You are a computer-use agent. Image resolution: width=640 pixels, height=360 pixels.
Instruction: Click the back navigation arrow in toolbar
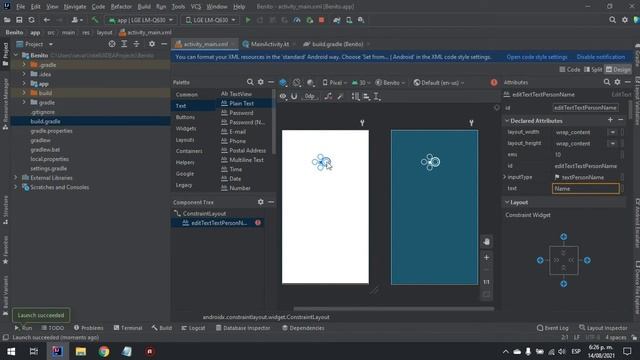tap(47, 20)
